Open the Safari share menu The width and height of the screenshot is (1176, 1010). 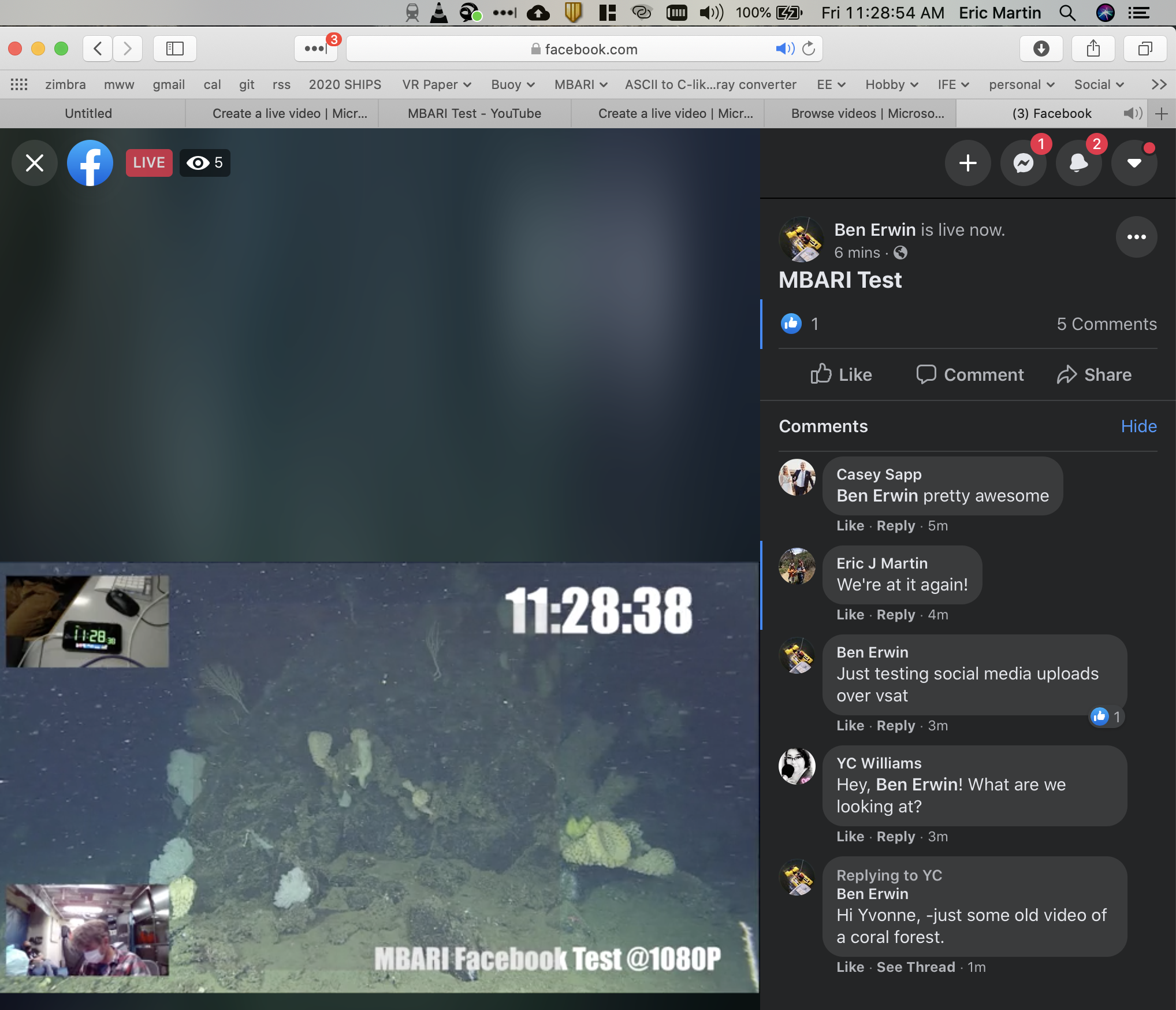[1093, 49]
